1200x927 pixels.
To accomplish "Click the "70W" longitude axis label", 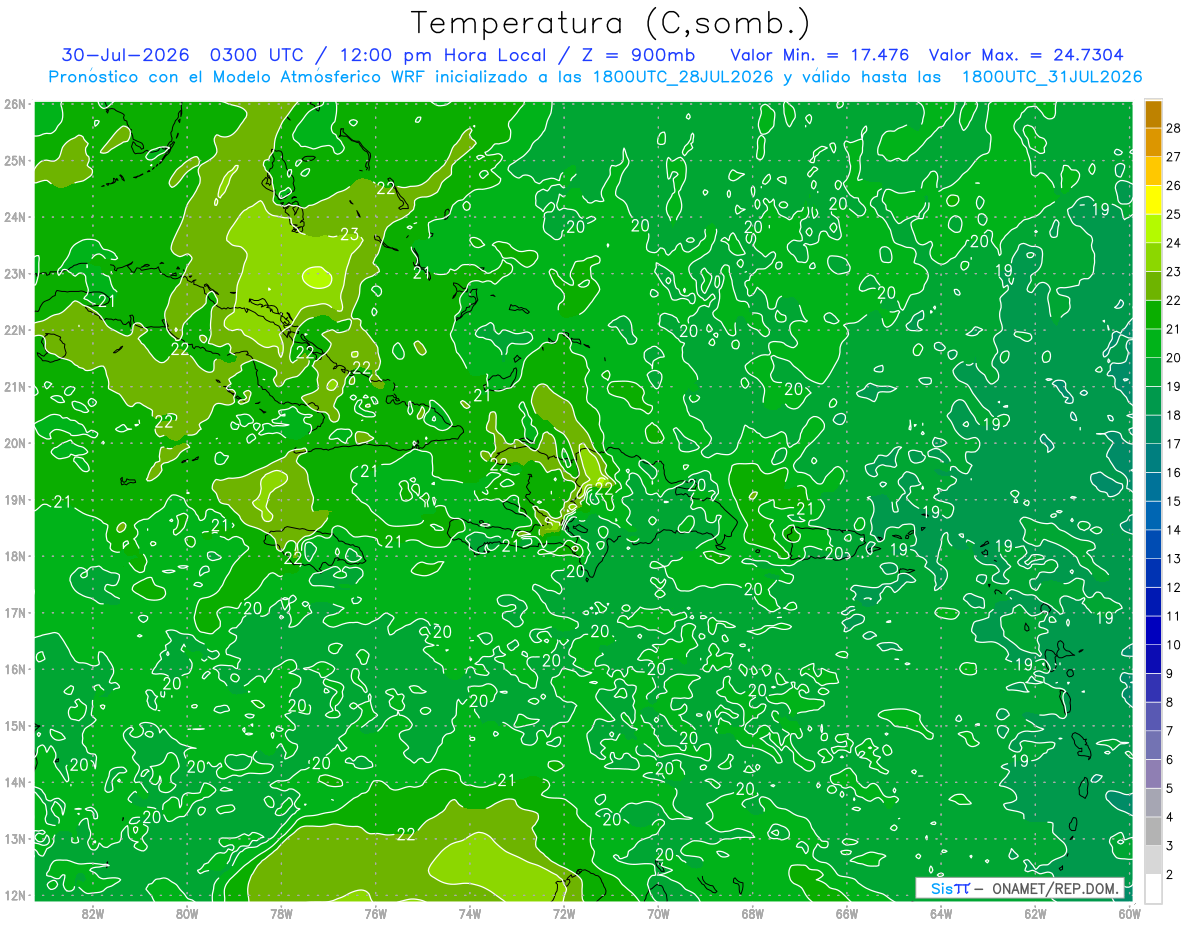I will tap(658, 913).
